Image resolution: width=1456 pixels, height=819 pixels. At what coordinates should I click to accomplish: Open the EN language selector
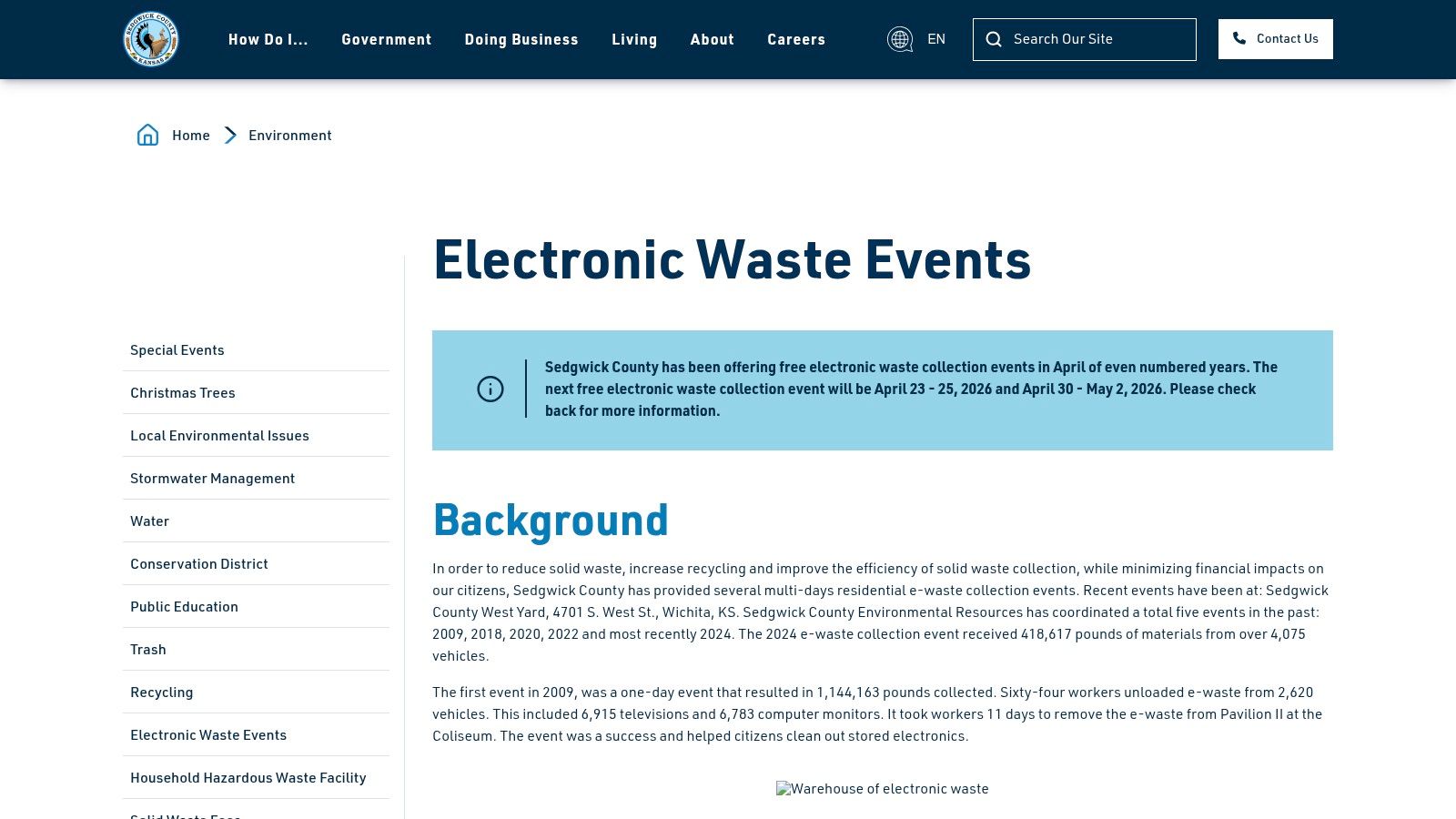[935, 38]
